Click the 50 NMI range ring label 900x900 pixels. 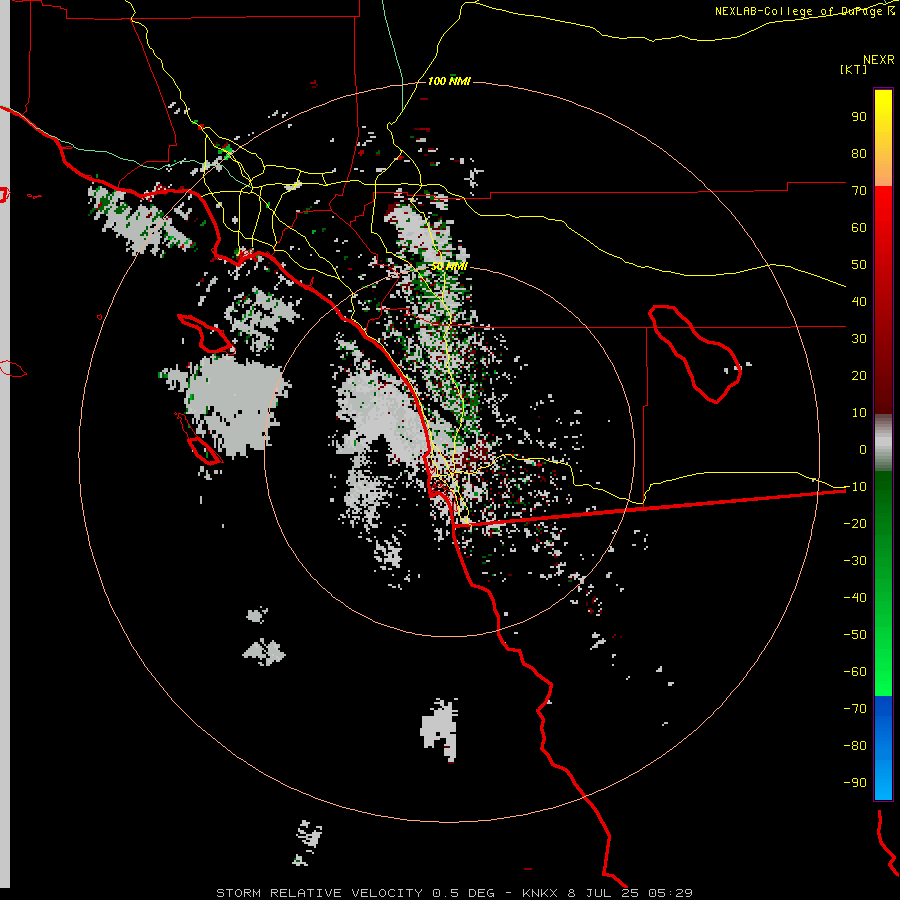(449, 266)
